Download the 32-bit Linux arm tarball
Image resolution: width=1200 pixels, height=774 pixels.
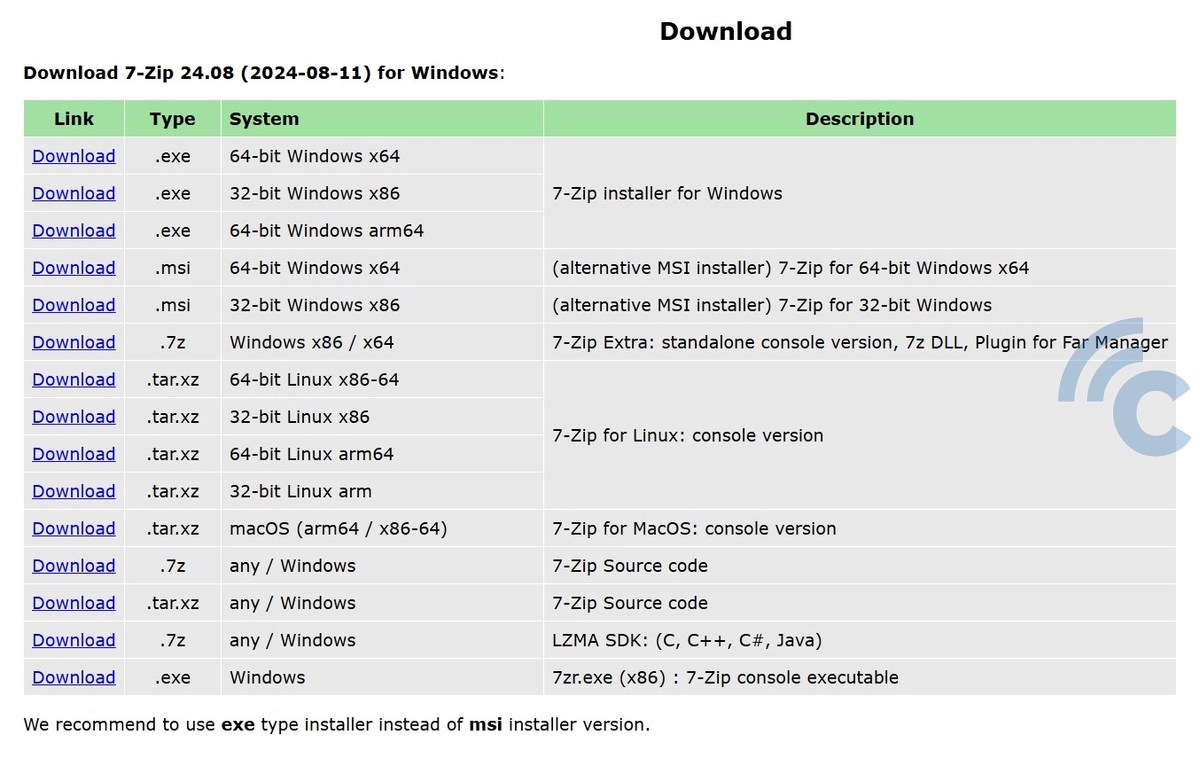coord(74,491)
